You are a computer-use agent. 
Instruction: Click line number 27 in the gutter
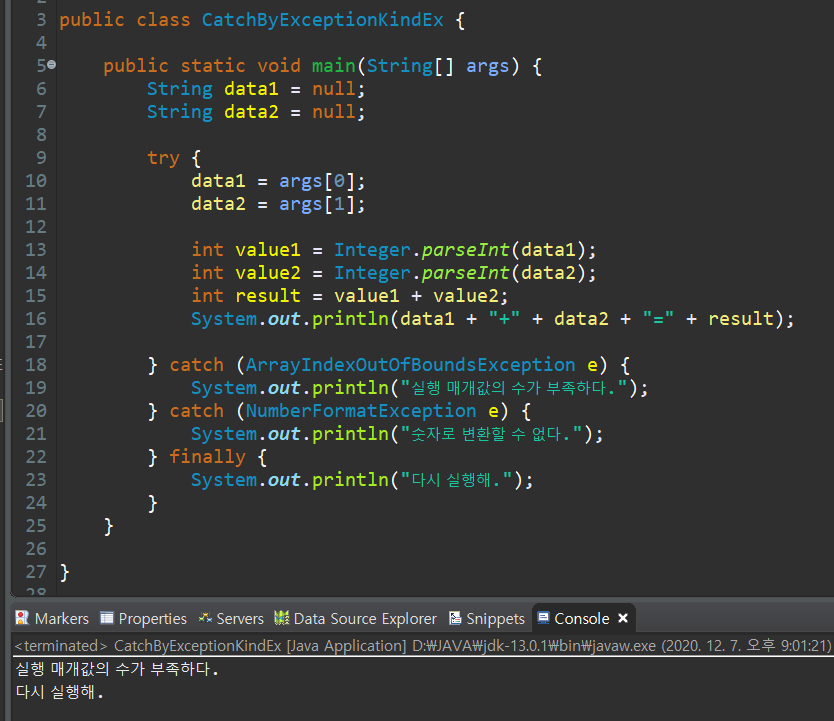tap(36, 572)
